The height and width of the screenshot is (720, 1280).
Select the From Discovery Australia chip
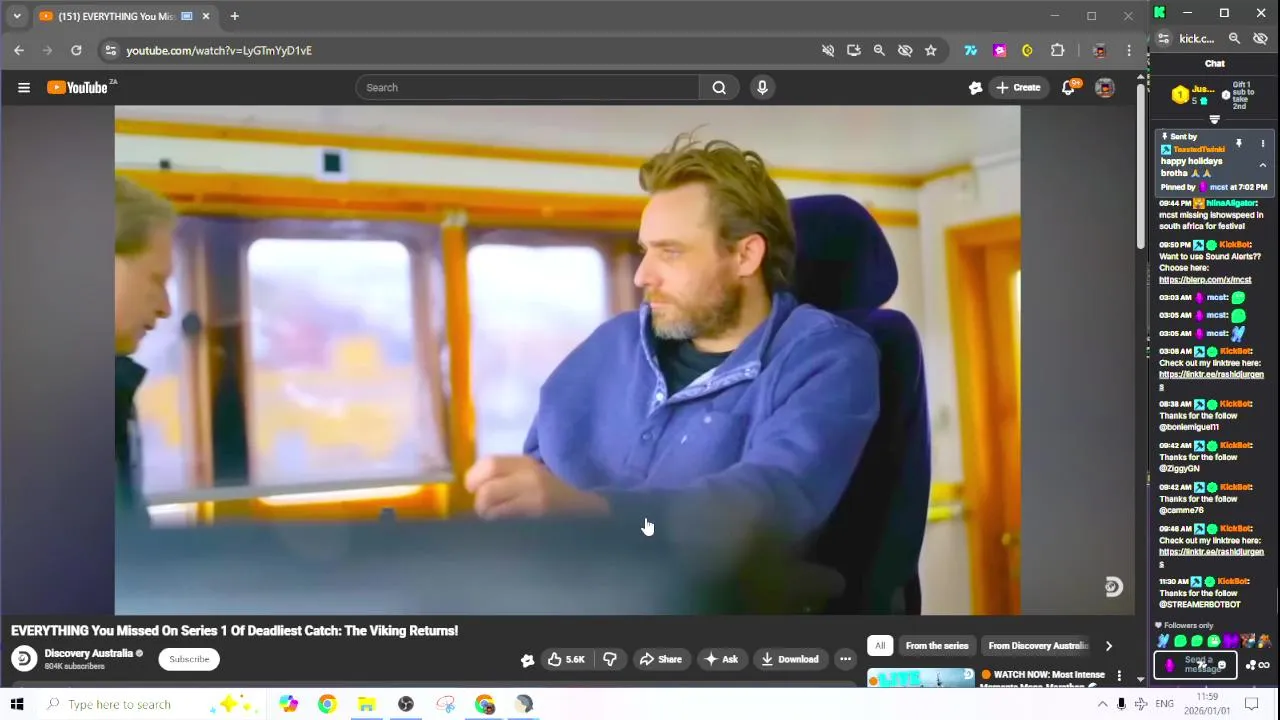[1037, 646]
